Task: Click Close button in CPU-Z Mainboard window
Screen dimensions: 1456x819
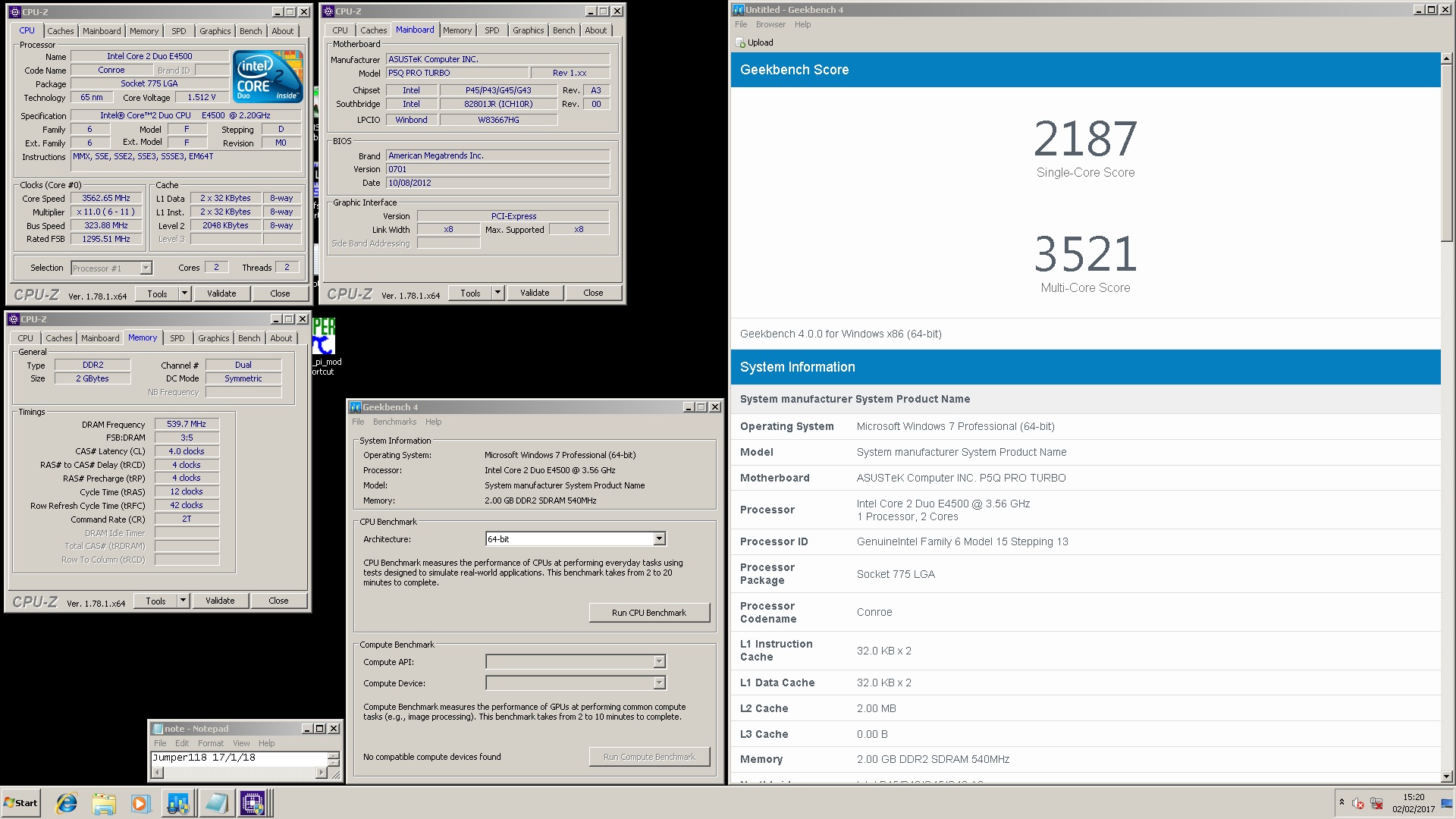Action: coord(593,293)
